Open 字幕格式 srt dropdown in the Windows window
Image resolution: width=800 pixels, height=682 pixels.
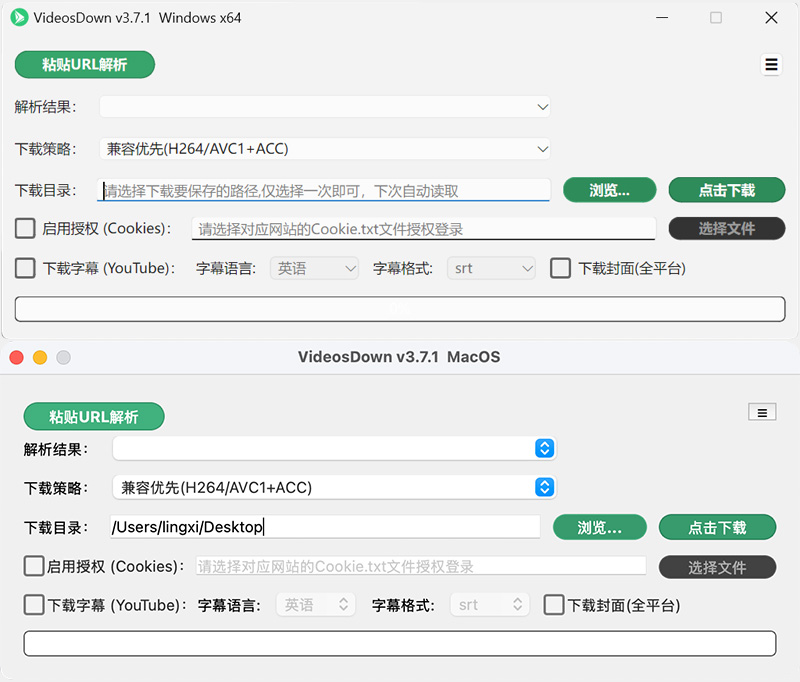tap(491, 268)
